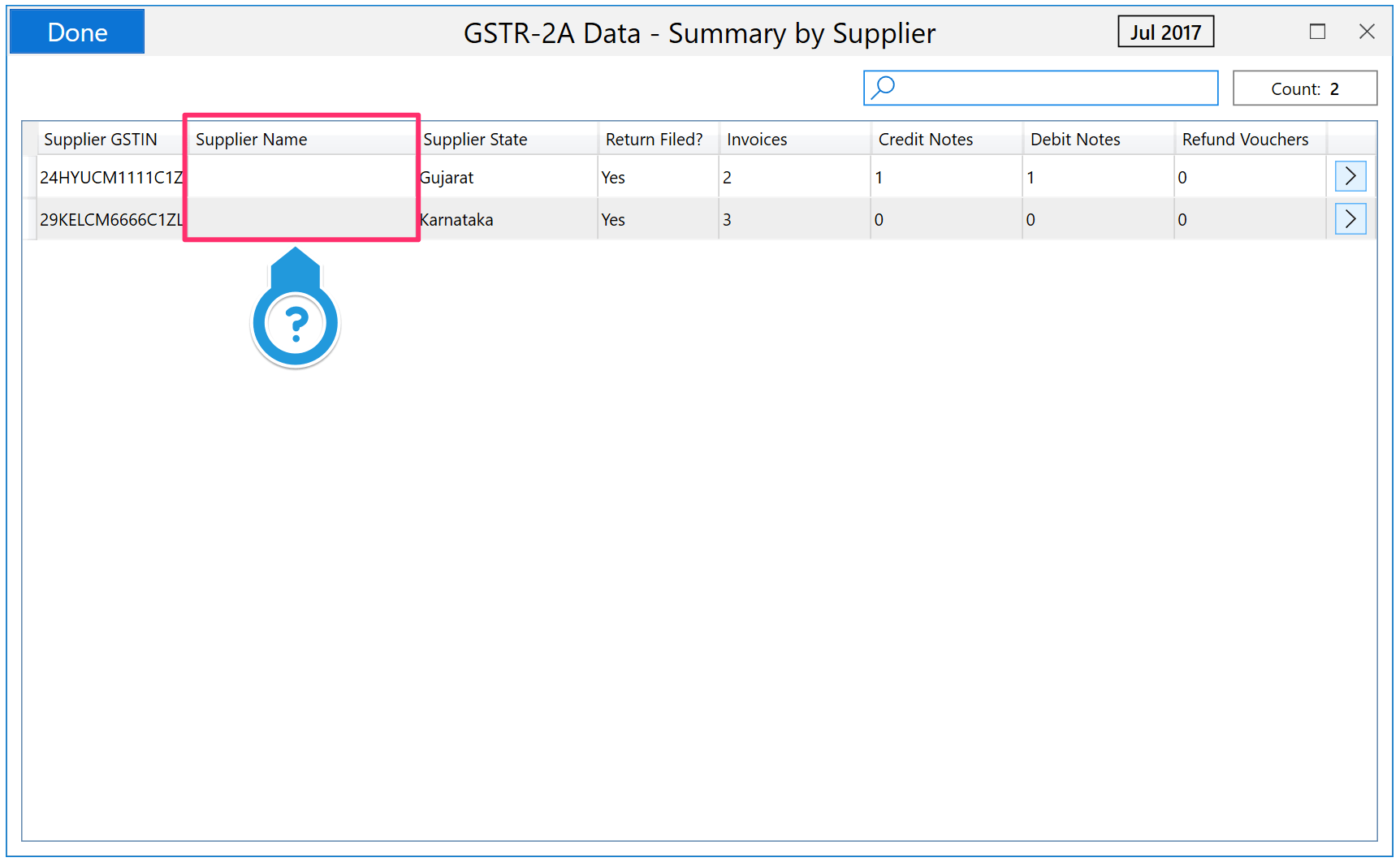The height and width of the screenshot is (862, 1400).
Task: Maximize the GSTR-2A window
Action: point(1317,32)
